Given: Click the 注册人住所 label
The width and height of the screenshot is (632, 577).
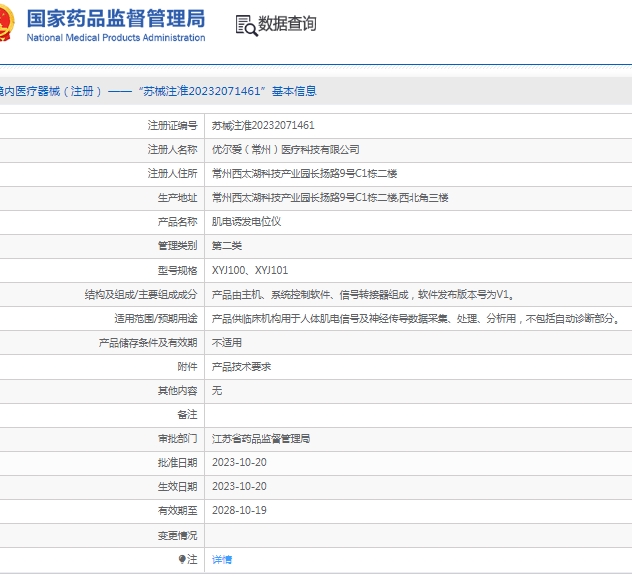Looking at the screenshot, I should click(173, 174).
